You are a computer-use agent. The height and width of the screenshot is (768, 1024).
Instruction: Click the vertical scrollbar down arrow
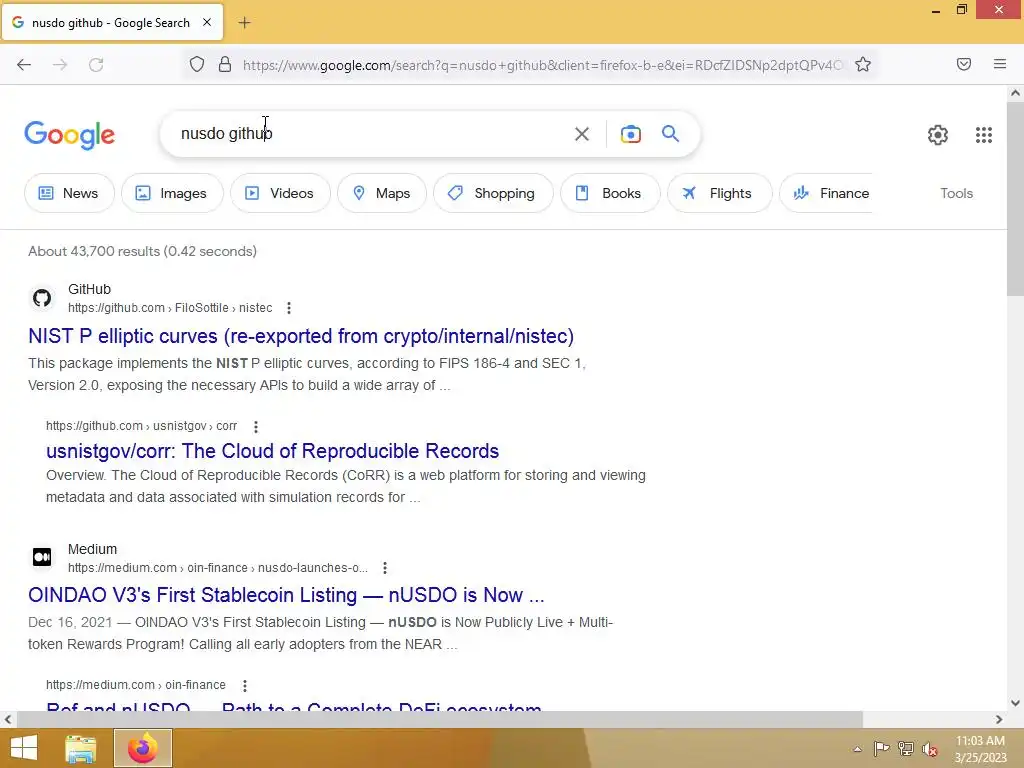[1015, 703]
